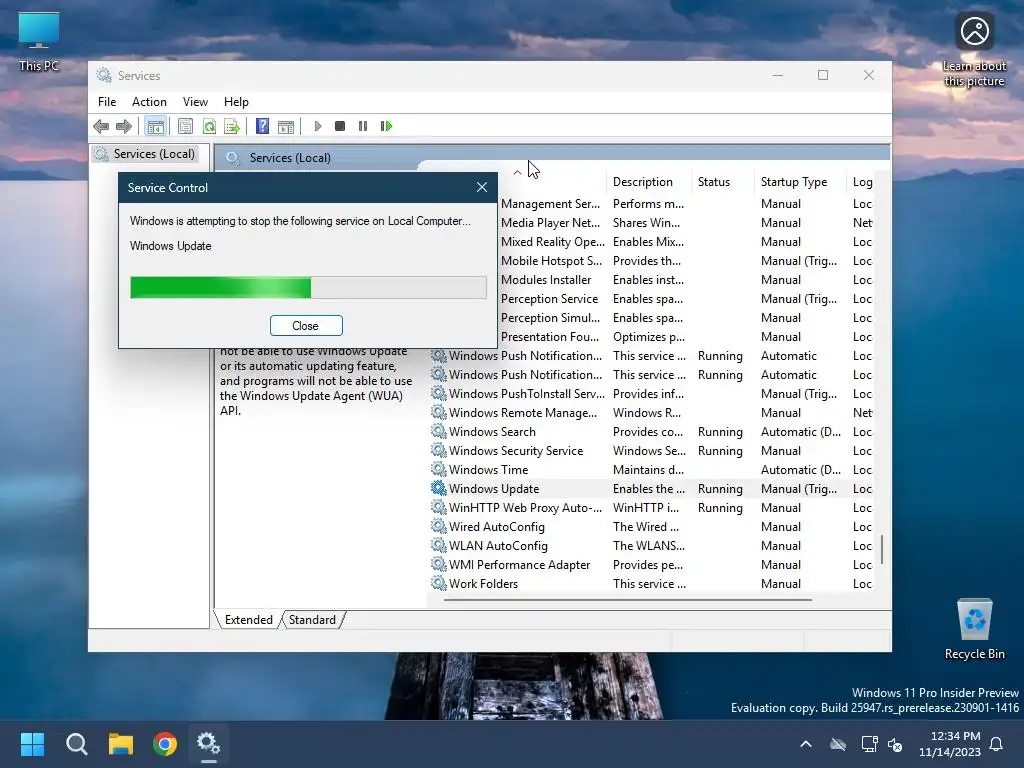The width and height of the screenshot is (1024, 768).
Task: Open File Explorer from taskbar
Action: pos(121,744)
